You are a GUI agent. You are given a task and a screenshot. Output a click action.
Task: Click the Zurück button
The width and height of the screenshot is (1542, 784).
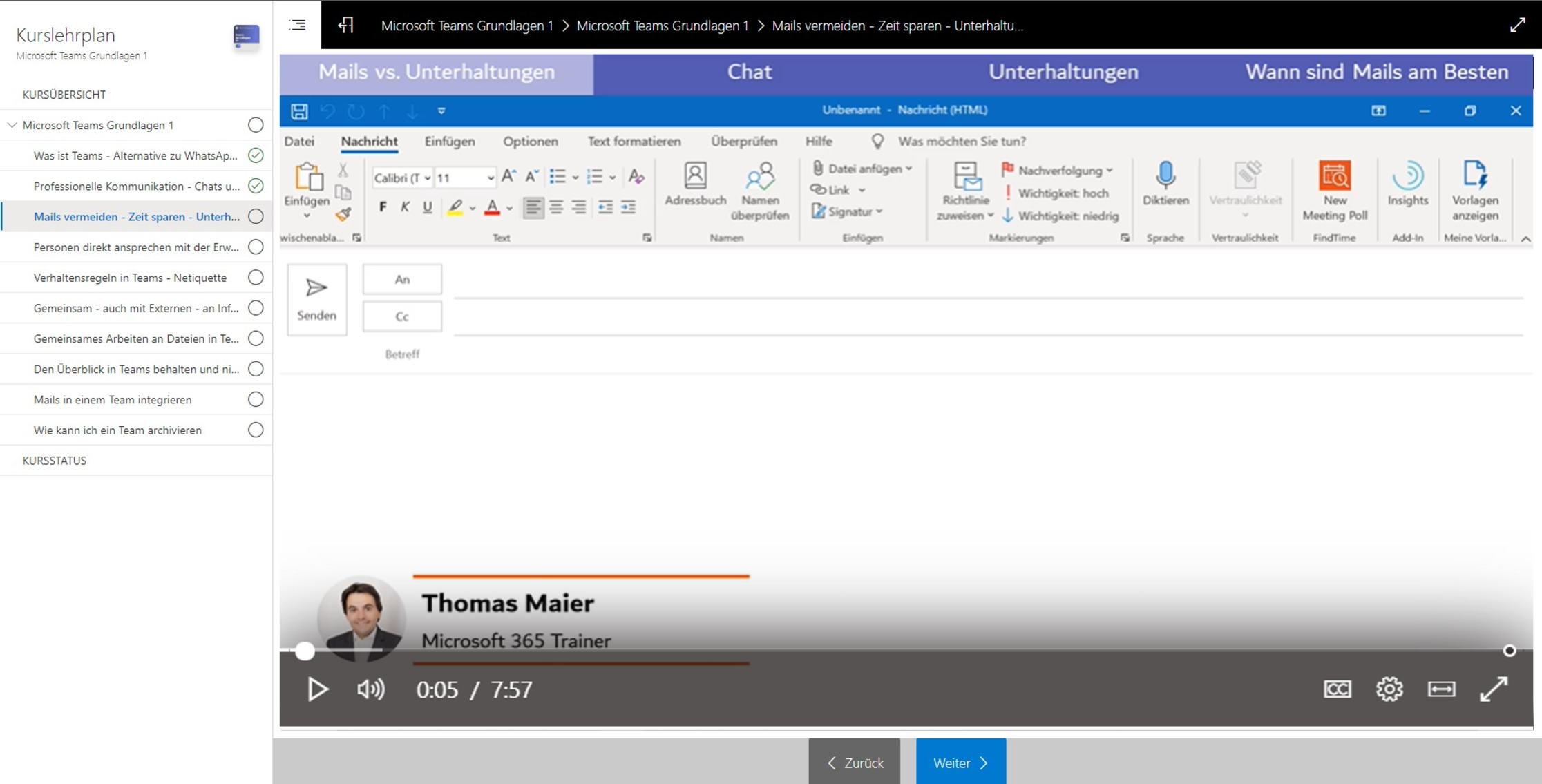[x=855, y=762]
